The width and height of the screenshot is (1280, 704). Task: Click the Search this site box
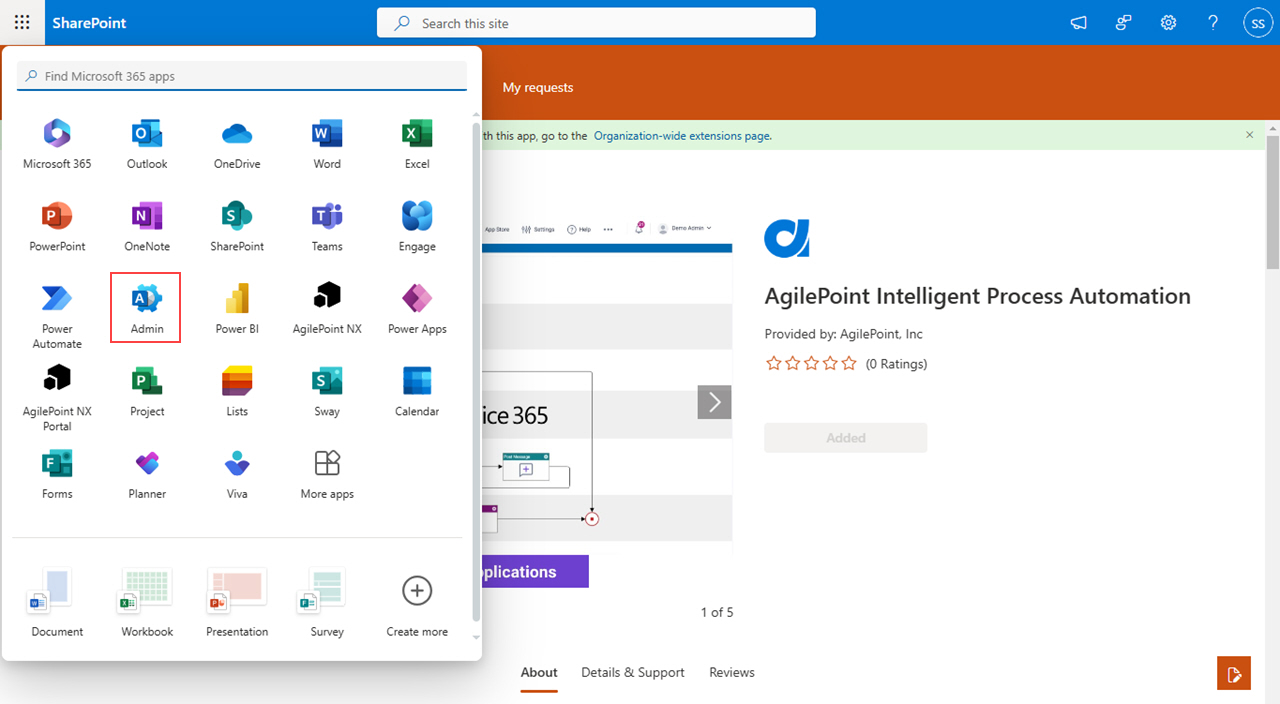click(596, 23)
